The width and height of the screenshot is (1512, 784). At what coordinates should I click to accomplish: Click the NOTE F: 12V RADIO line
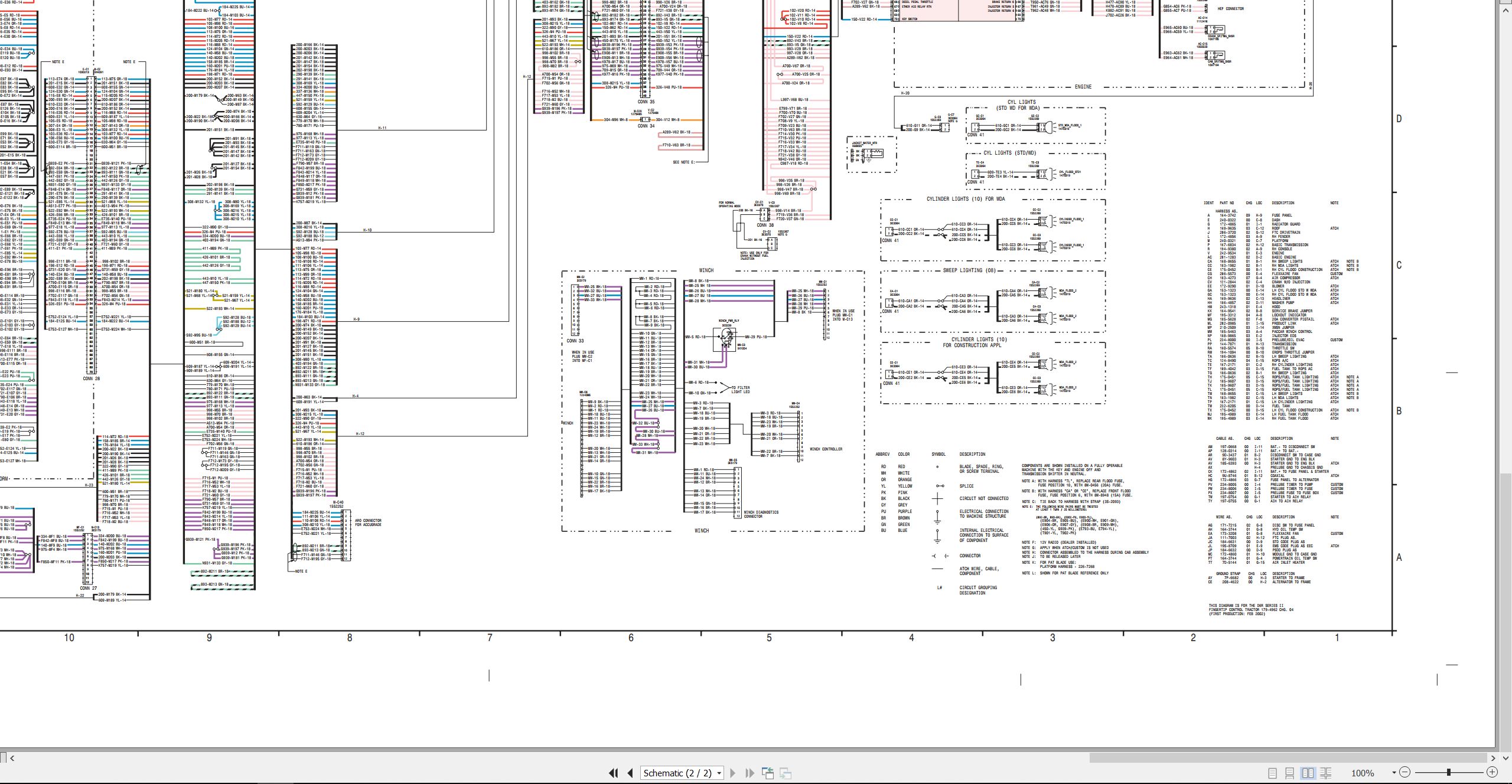tap(1059, 542)
